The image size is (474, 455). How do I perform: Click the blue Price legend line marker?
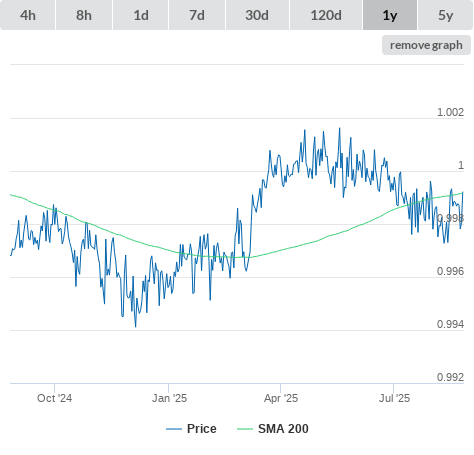(x=174, y=429)
